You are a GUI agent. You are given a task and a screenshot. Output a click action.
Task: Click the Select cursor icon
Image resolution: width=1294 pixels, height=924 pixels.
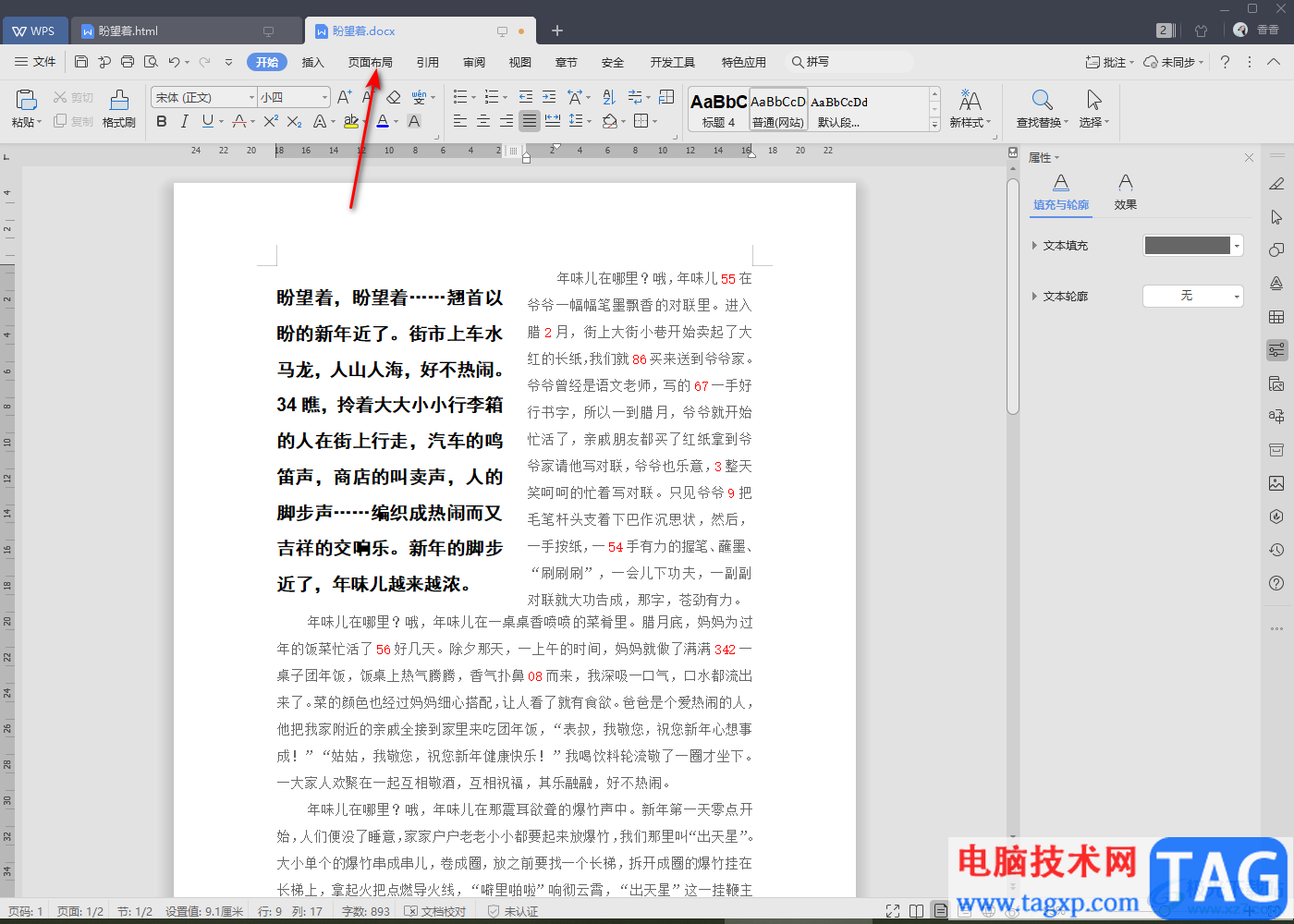point(1094,100)
